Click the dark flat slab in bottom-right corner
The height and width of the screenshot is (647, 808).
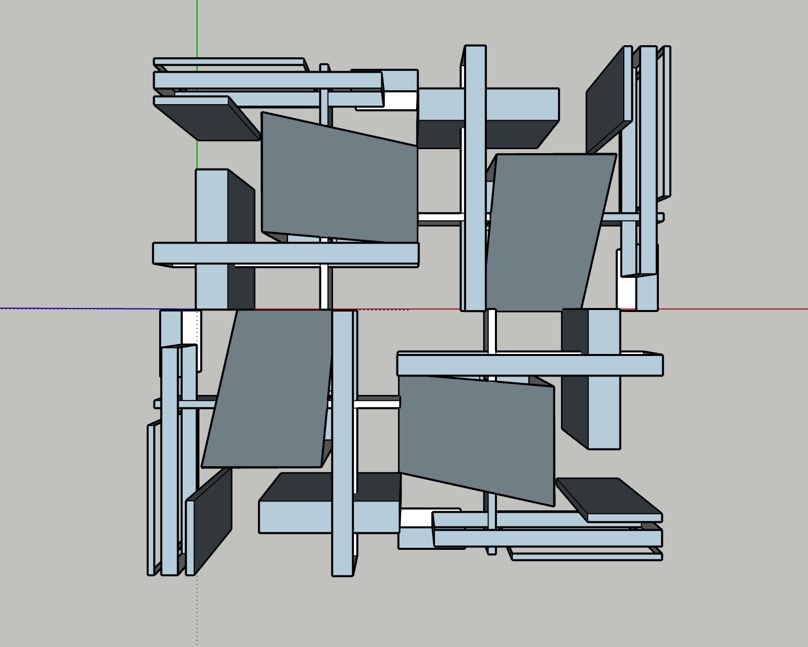[606, 497]
